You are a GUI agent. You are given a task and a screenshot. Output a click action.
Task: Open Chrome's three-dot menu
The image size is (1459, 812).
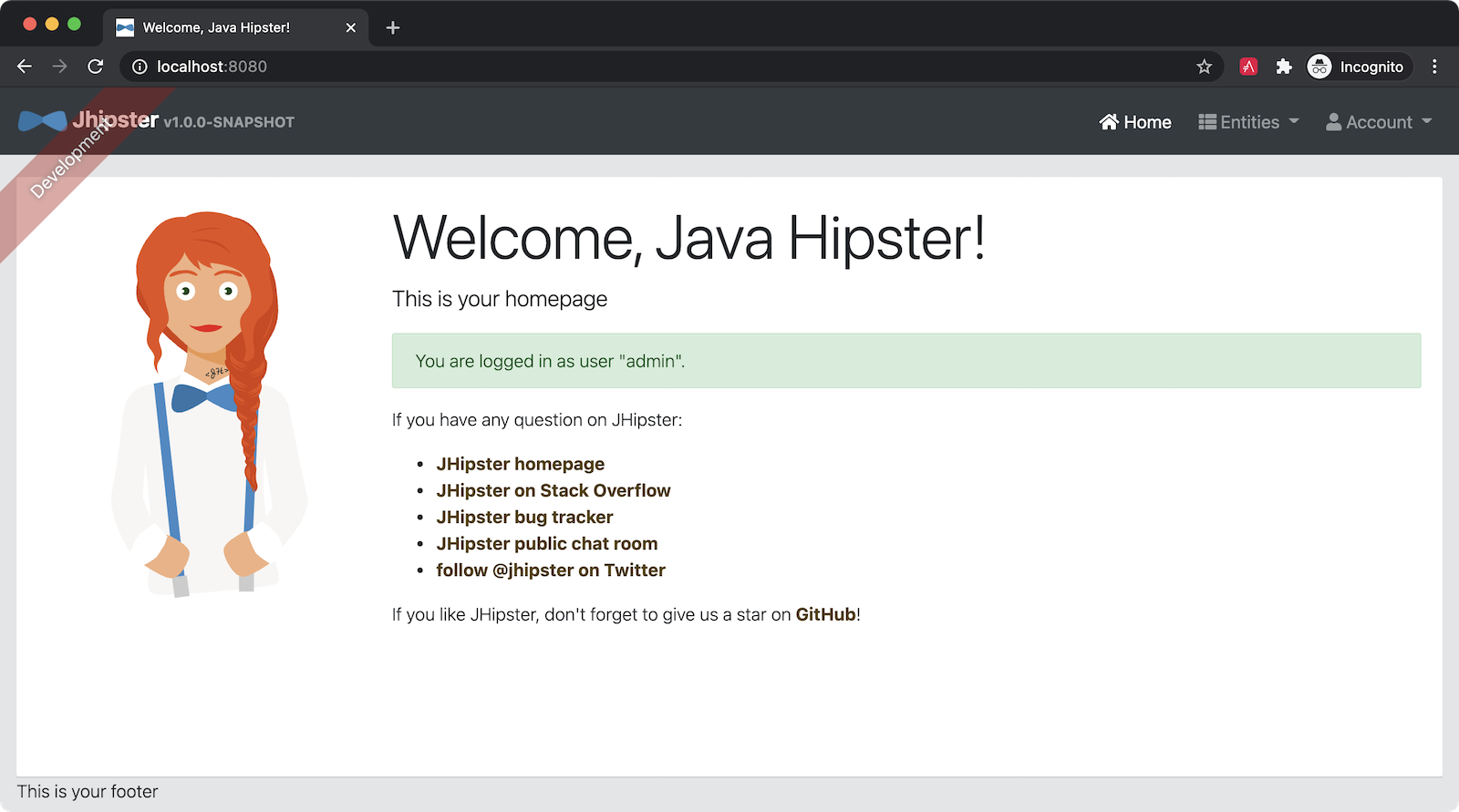(1434, 67)
